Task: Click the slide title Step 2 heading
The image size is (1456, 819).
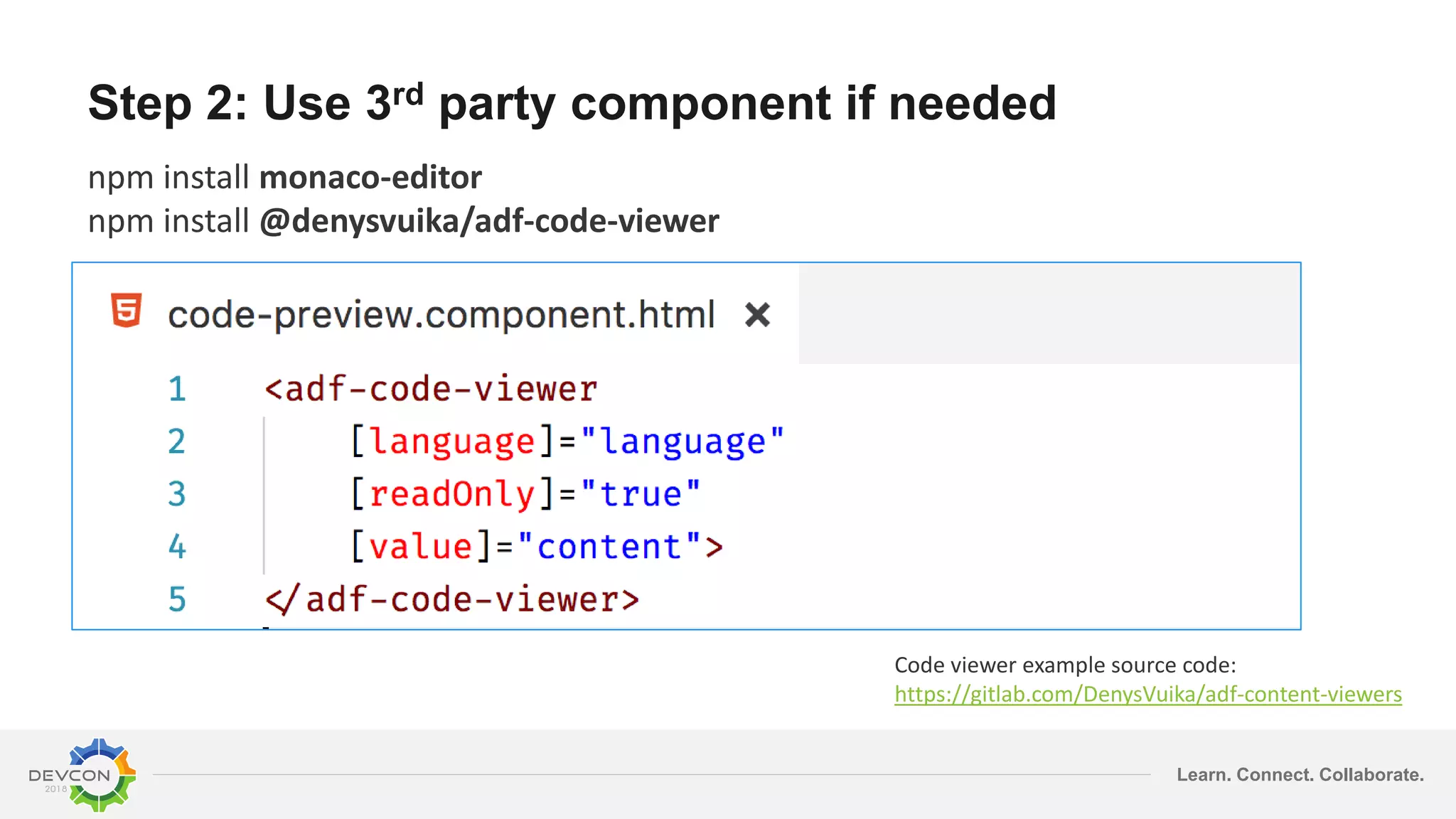Action: [572, 103]
